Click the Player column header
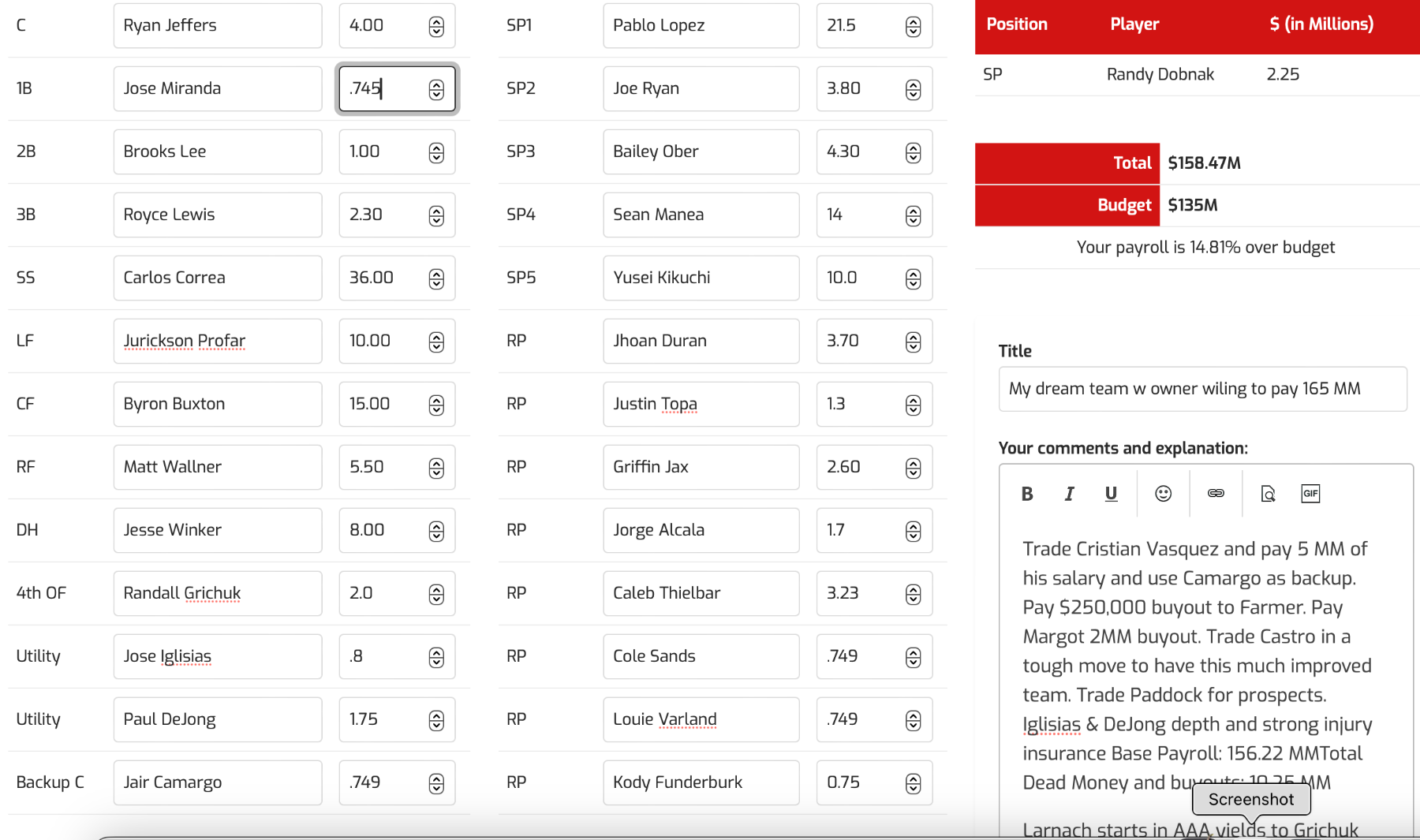 tap(1134, 24)
